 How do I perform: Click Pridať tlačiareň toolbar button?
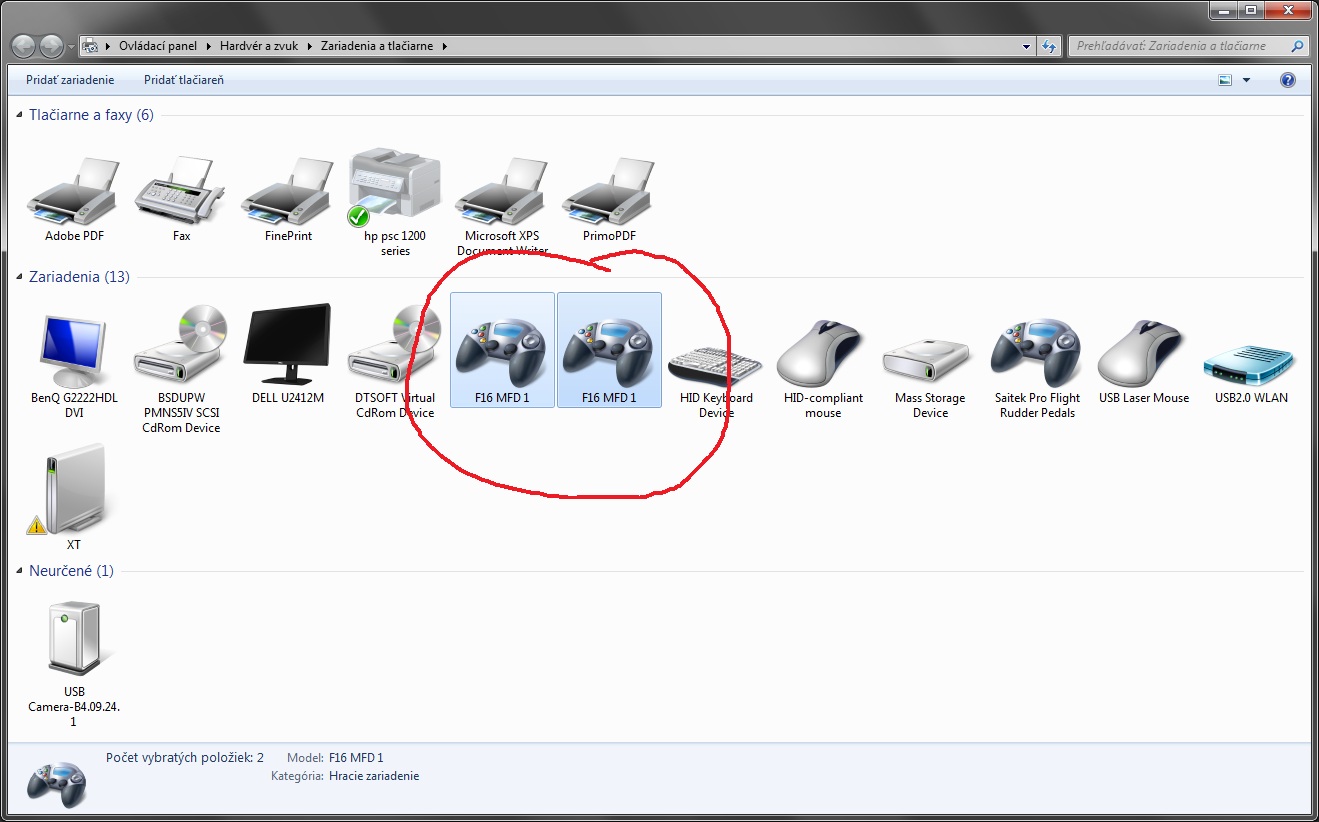coord(184,80)
